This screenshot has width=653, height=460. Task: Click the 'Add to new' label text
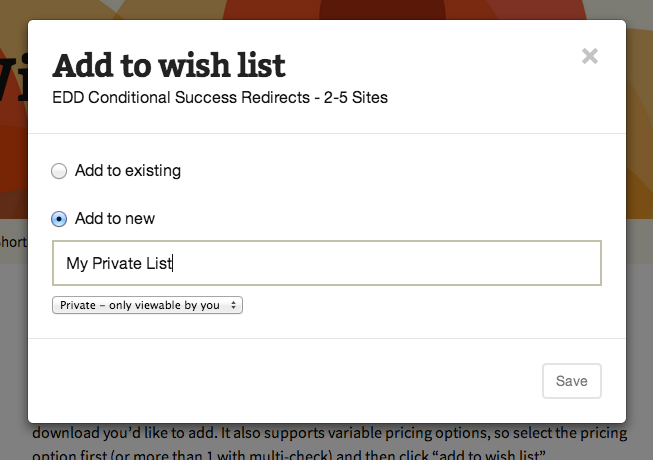pyautogui.click(x=114, y=219)
